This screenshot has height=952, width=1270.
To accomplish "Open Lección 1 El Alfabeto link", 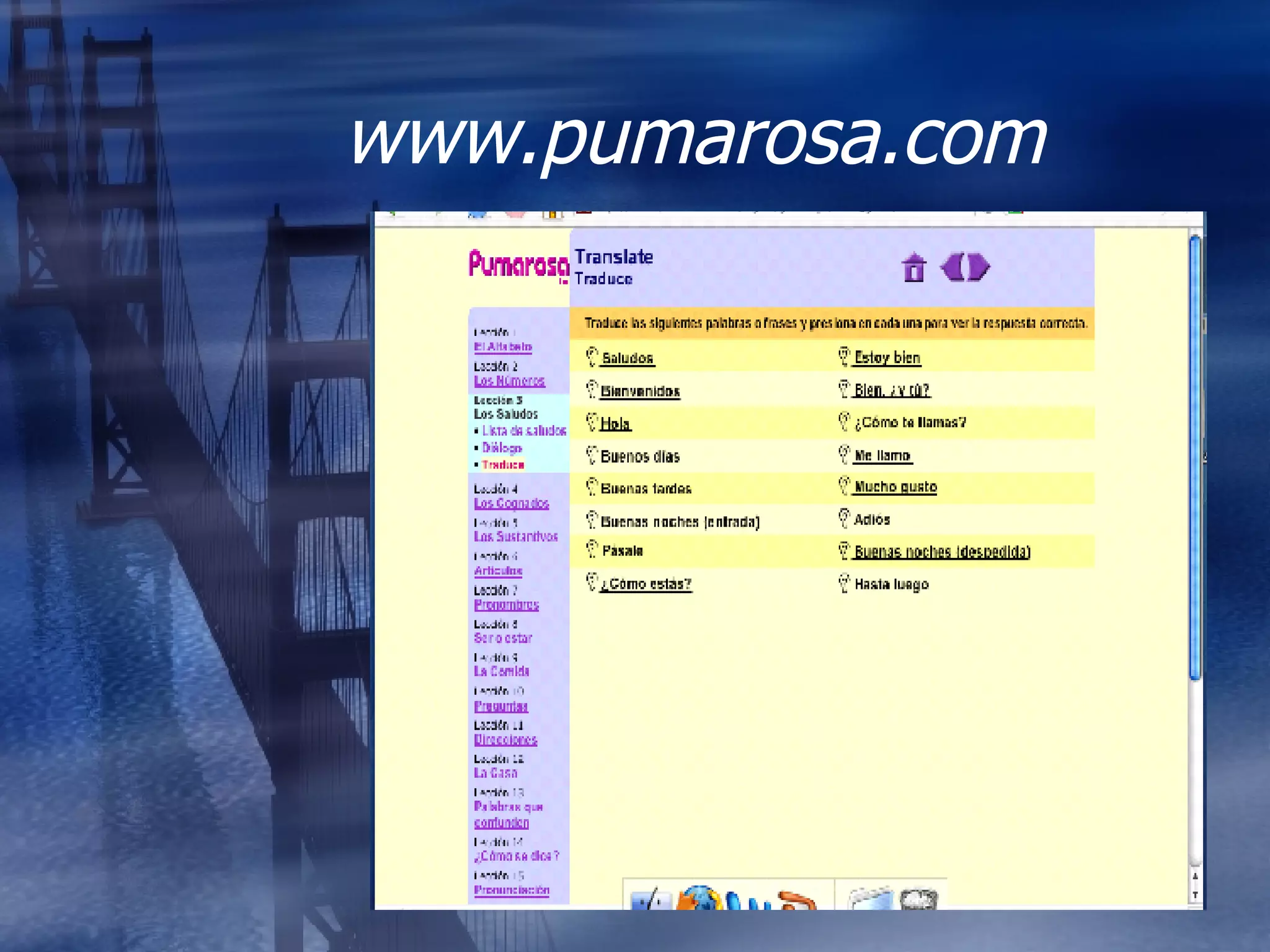I will pyautogui.click(x=503, y=347).
